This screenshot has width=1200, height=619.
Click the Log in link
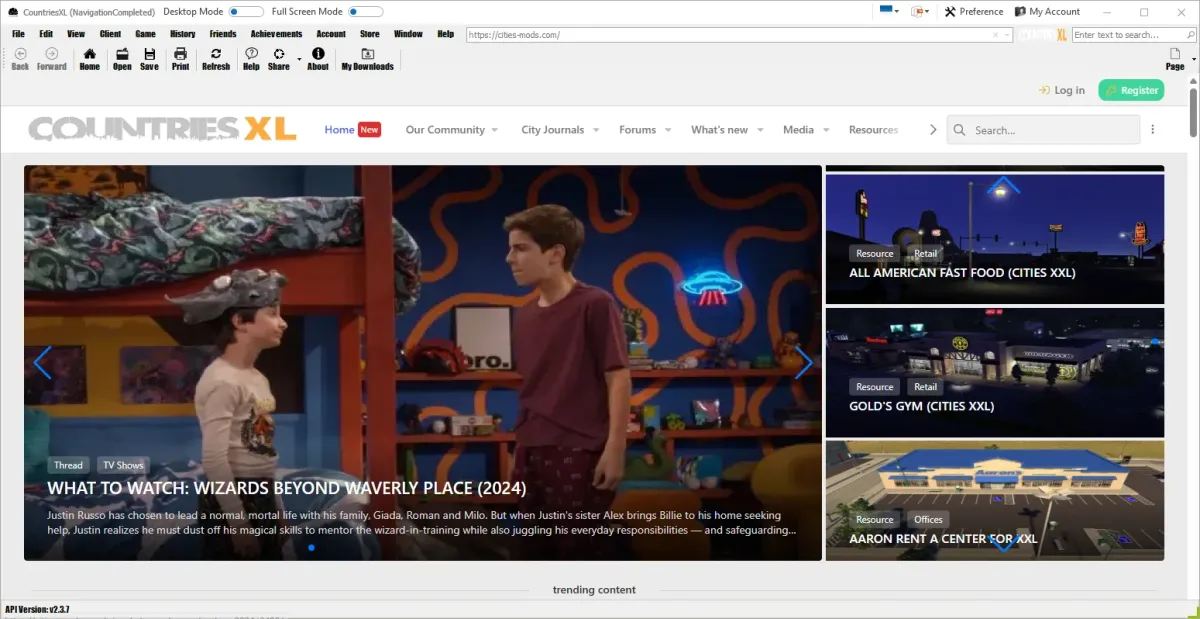pos(1061,90)
